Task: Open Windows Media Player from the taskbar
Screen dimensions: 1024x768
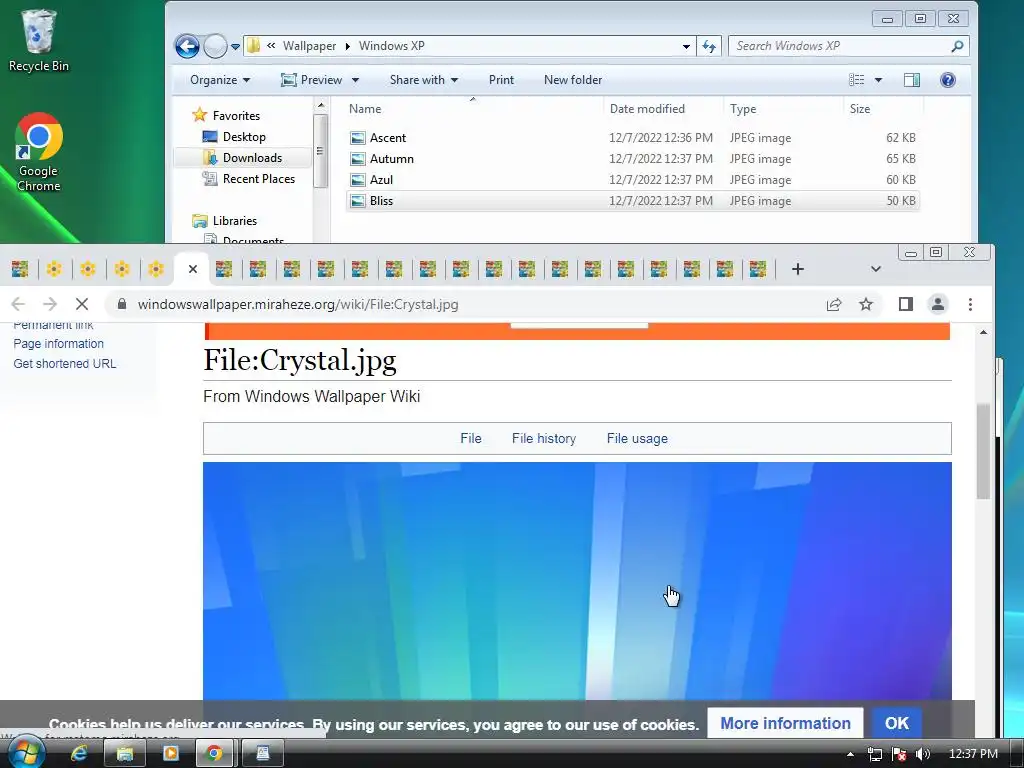Action: 170,754
